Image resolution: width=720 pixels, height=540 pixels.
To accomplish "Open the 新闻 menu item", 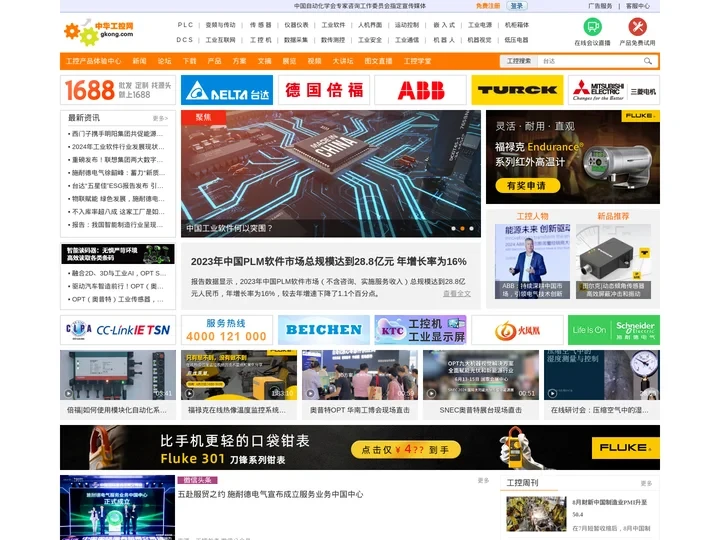I will pyautogui.click(x=139, y=61).
